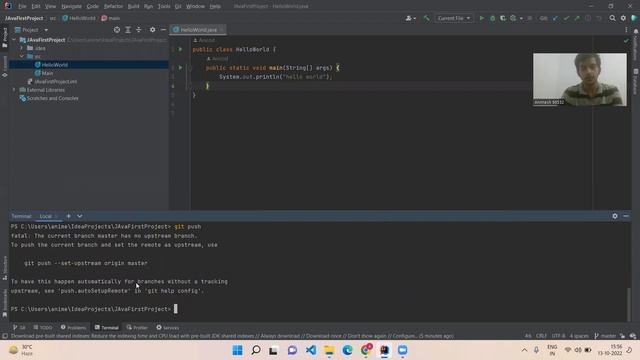Open Zoom app from taskbar

click(402, 350)
